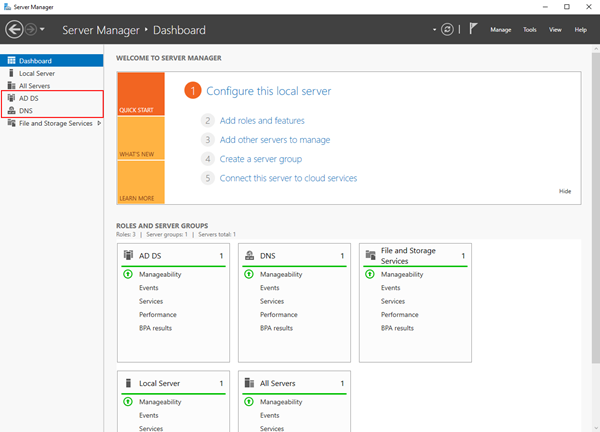Refresh the Server Manager dashboard

click(x=447, y=29)
